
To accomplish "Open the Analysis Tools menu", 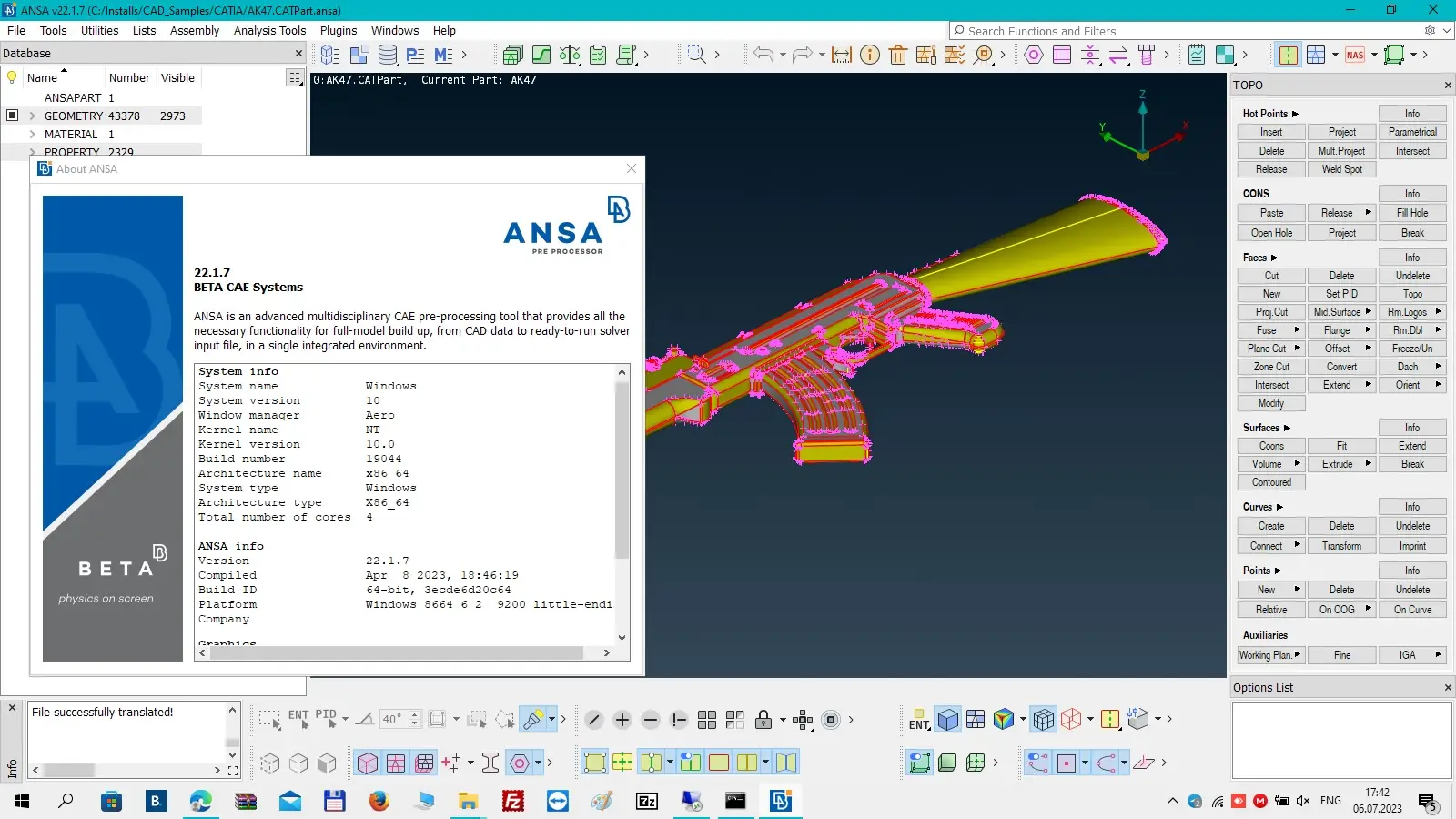I will pyautogui.click(x=269, y=30).
